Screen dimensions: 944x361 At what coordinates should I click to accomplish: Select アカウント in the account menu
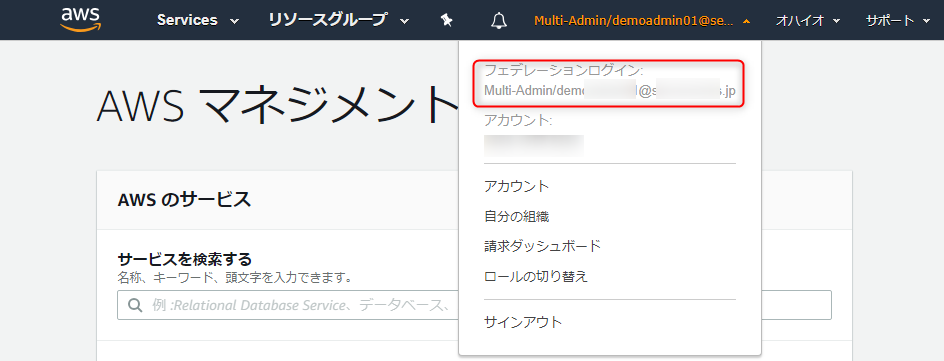(x=517, y=187)
